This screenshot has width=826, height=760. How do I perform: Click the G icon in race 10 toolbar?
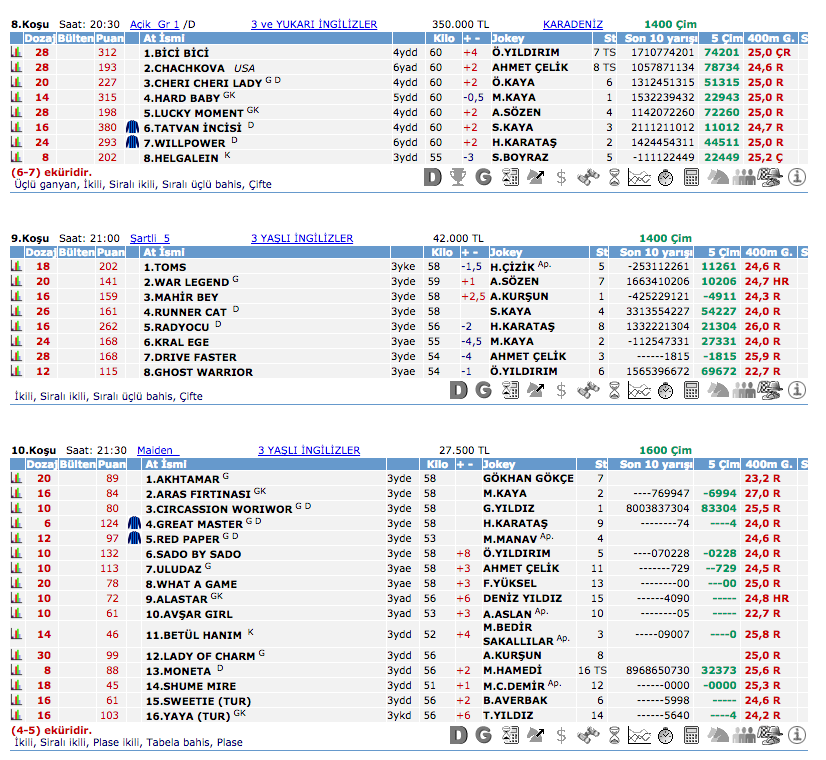[x=483, y=735]
